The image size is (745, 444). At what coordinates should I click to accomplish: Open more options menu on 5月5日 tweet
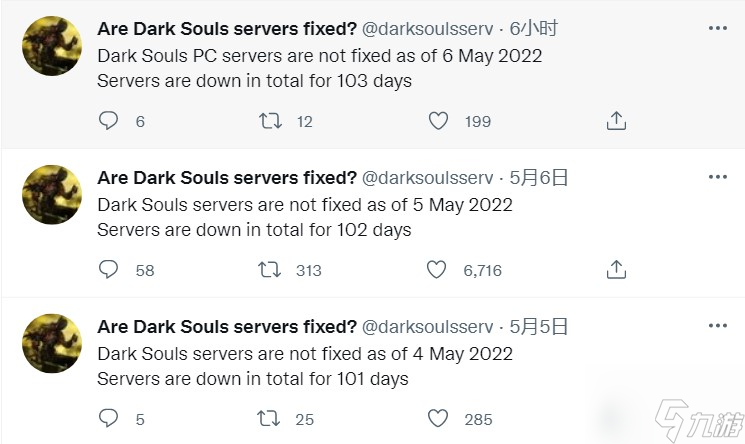[x=717, y=326]
